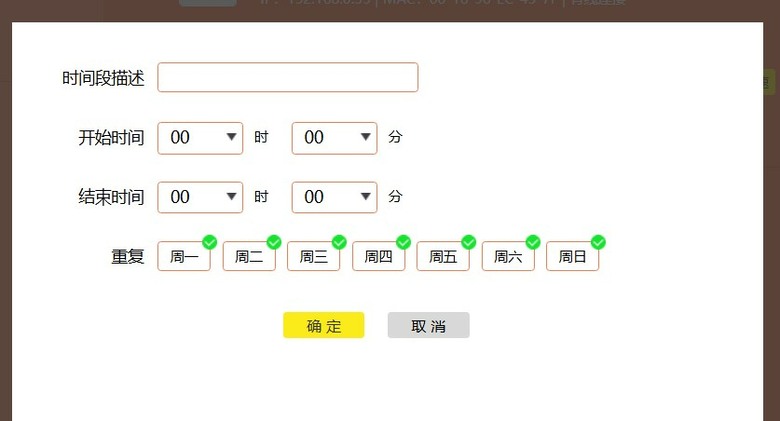The height and width of the screenshot is (421, 780).
Task: Click the green checkmark on 周四
Action: pyautogui.click(x=403, y=242)
